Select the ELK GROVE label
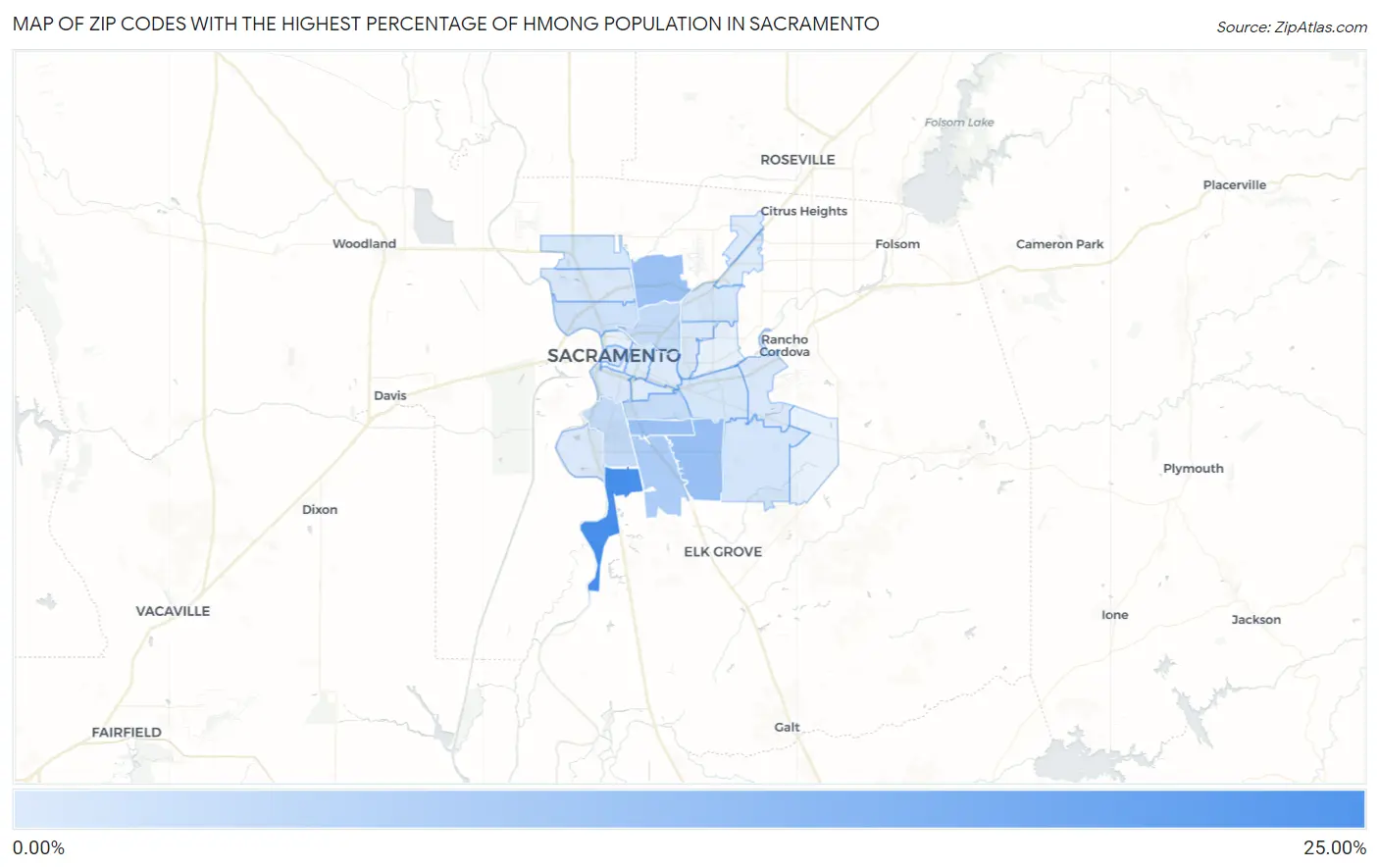1379x868 pixels. [x=723, y=552]
